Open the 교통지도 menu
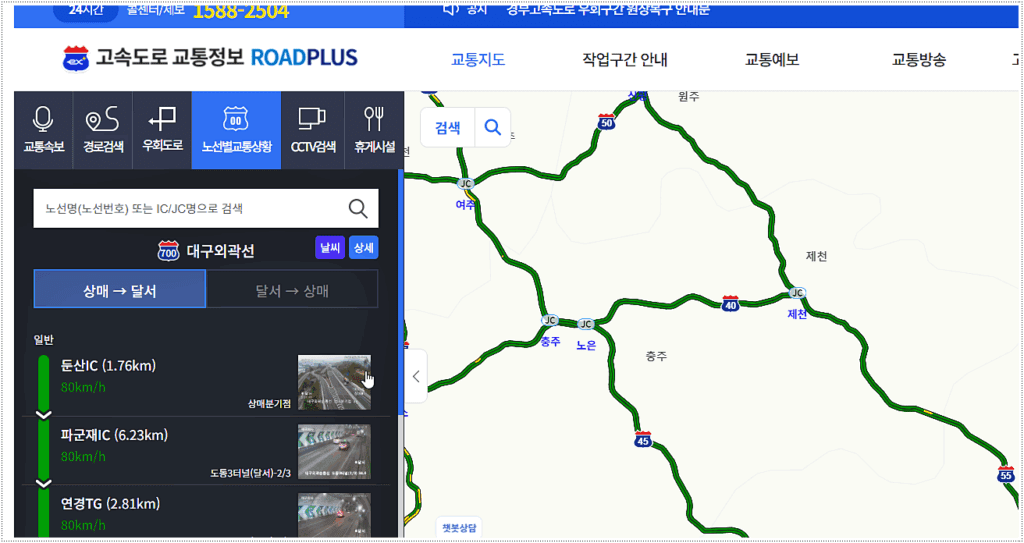This screenshot has height=543, width=1024. pyautogui.click(x=478, y=60)
